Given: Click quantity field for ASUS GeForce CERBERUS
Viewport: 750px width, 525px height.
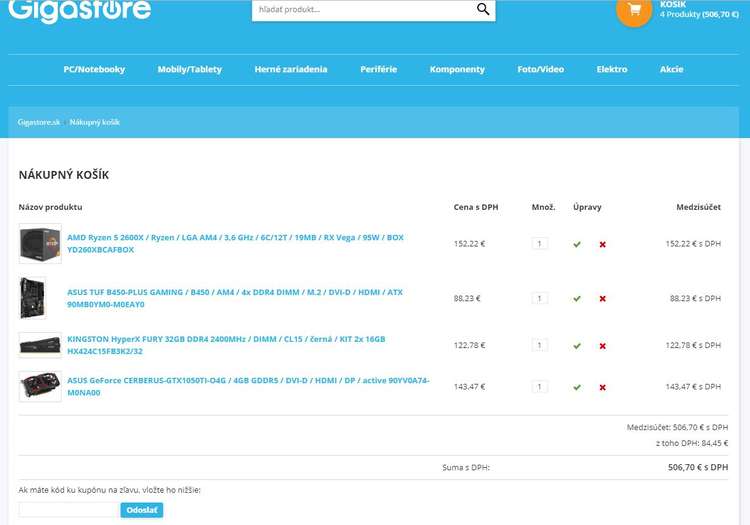Looking at the screenshot, I should (540, 387).
